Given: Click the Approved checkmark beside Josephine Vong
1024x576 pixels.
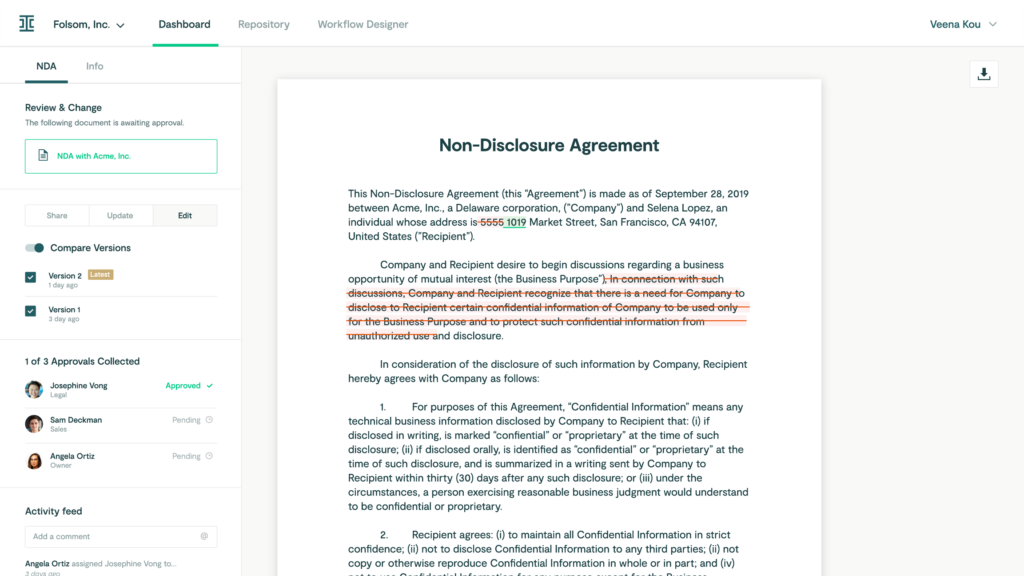Looking at the screenshot, I should click(x=210, y=385).
